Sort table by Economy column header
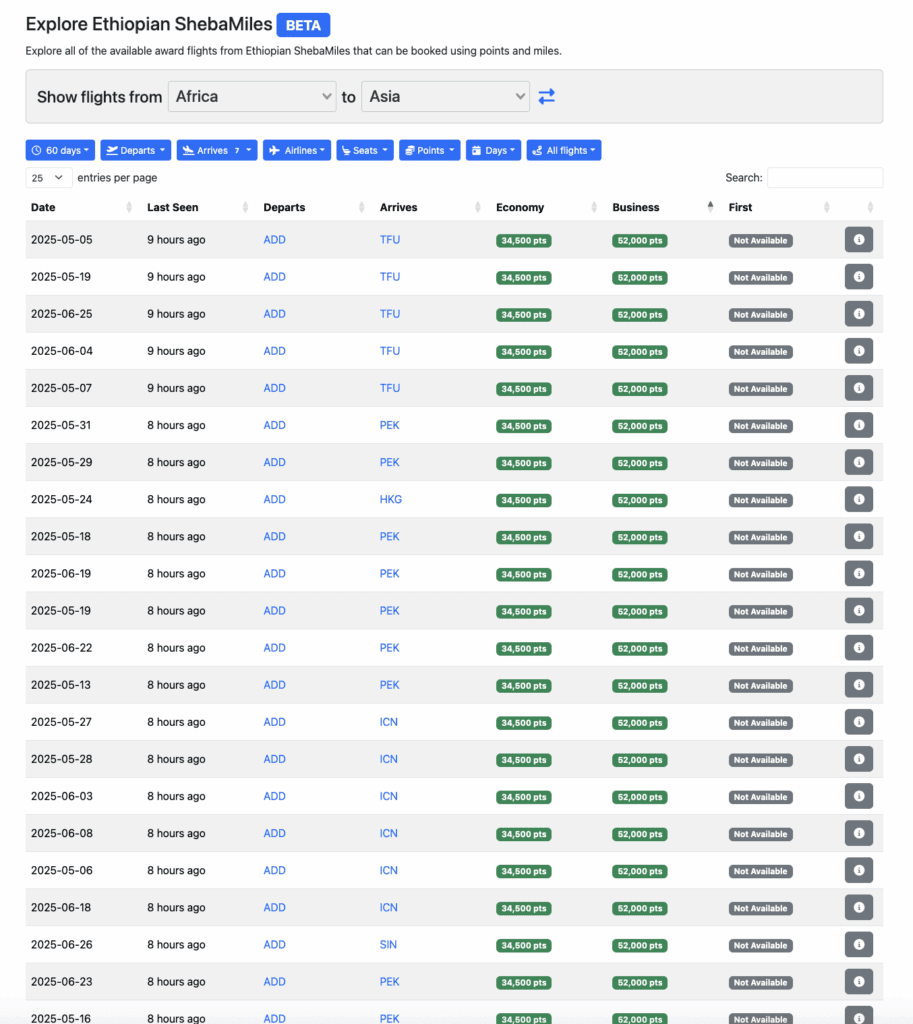This screenshot has width=913, height=1024. tap(520, 207)
